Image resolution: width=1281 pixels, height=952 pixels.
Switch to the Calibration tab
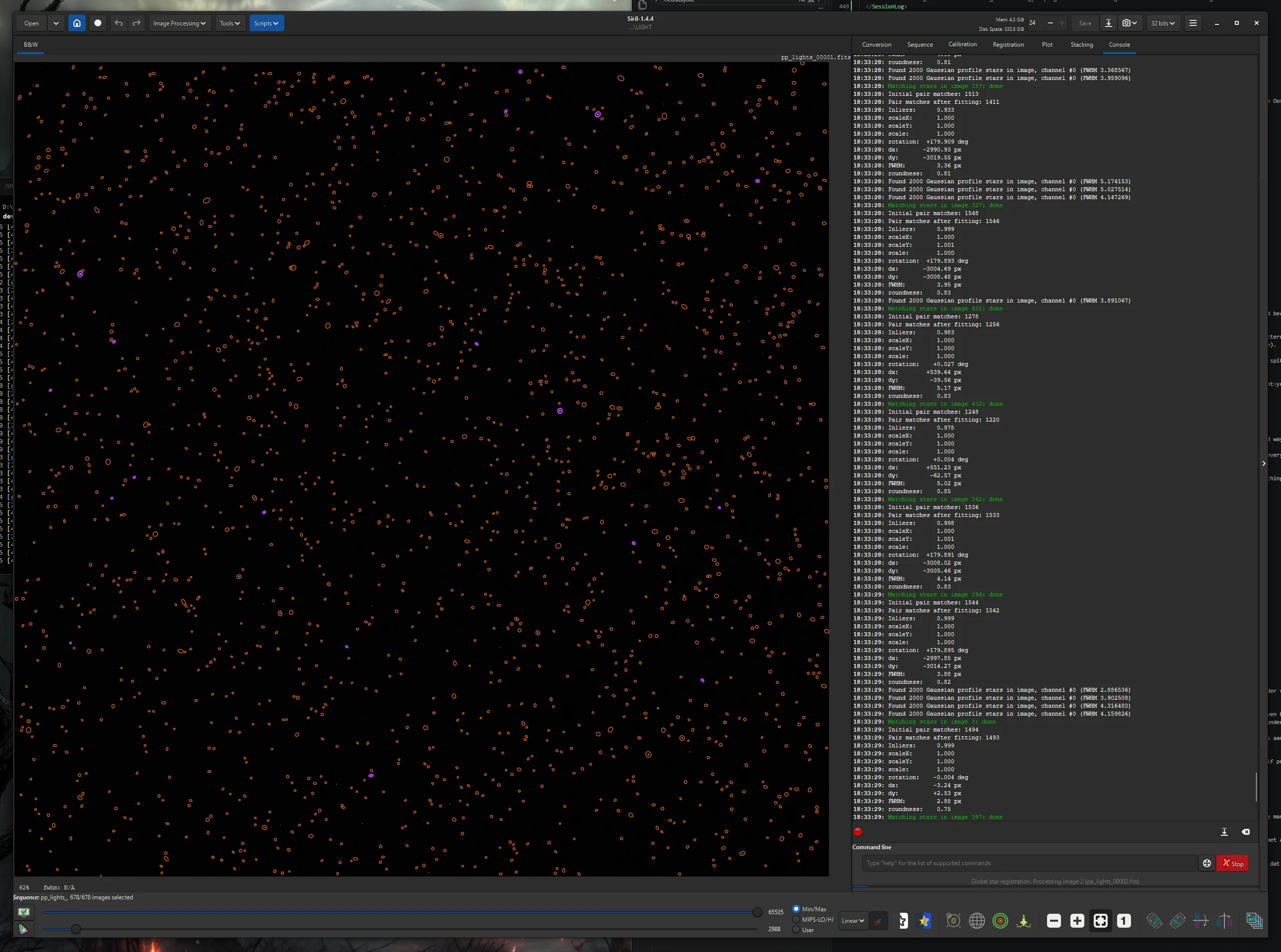tap(962, 44)
